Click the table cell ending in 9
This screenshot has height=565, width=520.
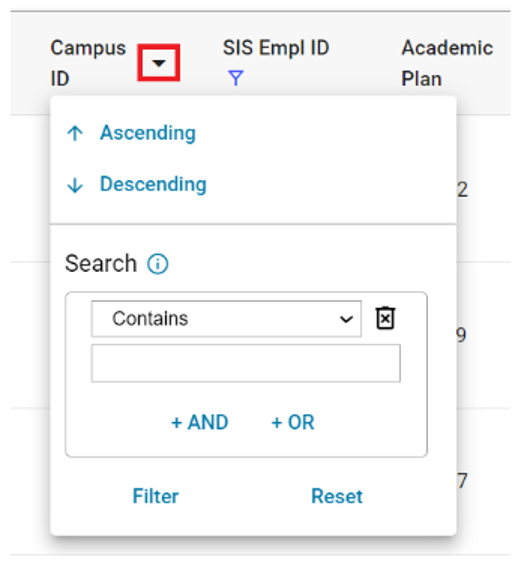[x=461, y=335]
